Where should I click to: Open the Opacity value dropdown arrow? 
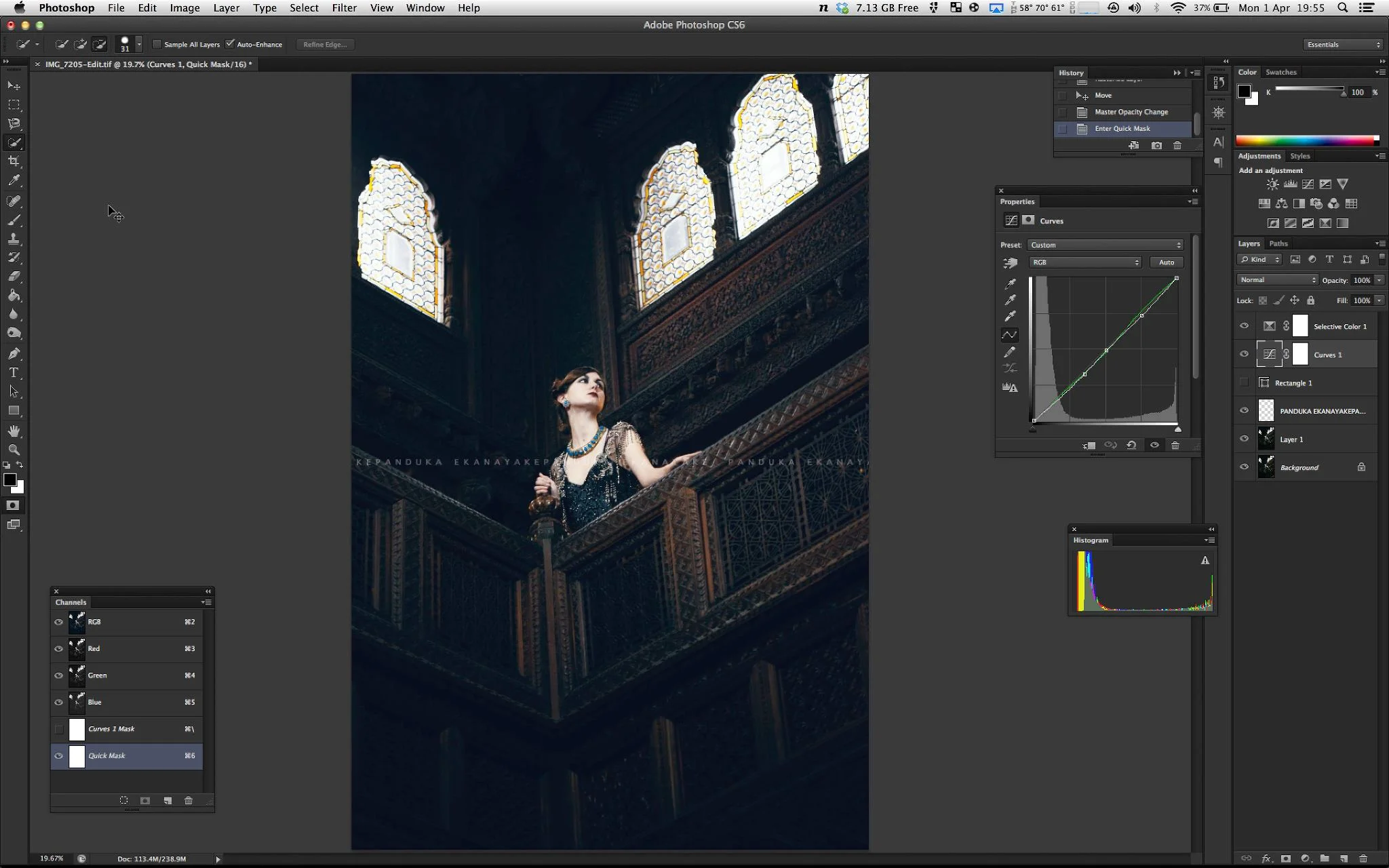pos(1379,280)
